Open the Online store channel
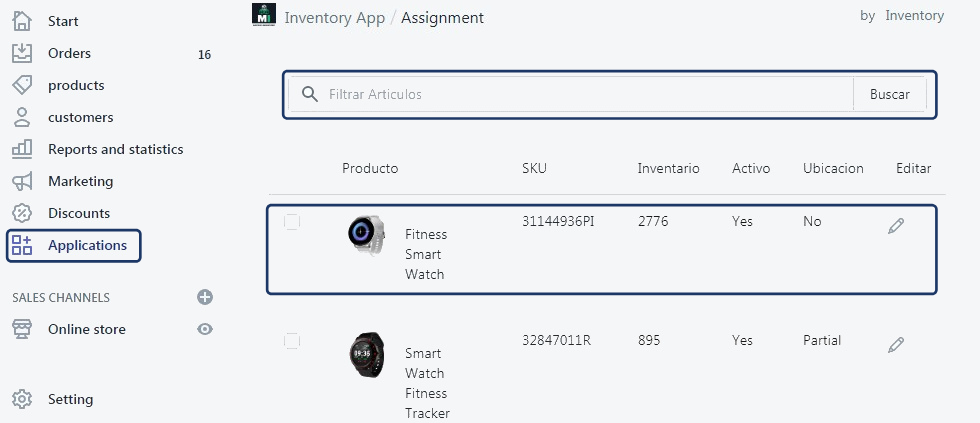Screen dimensions: 980x423 (86, 329)
